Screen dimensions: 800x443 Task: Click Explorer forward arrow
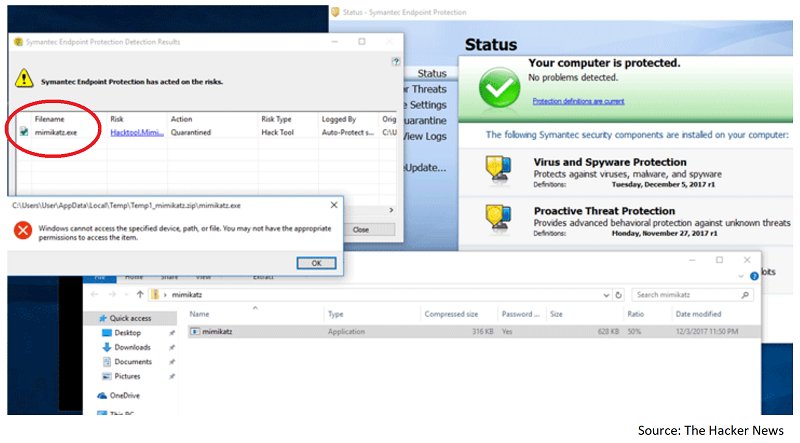tap(112, 294)
